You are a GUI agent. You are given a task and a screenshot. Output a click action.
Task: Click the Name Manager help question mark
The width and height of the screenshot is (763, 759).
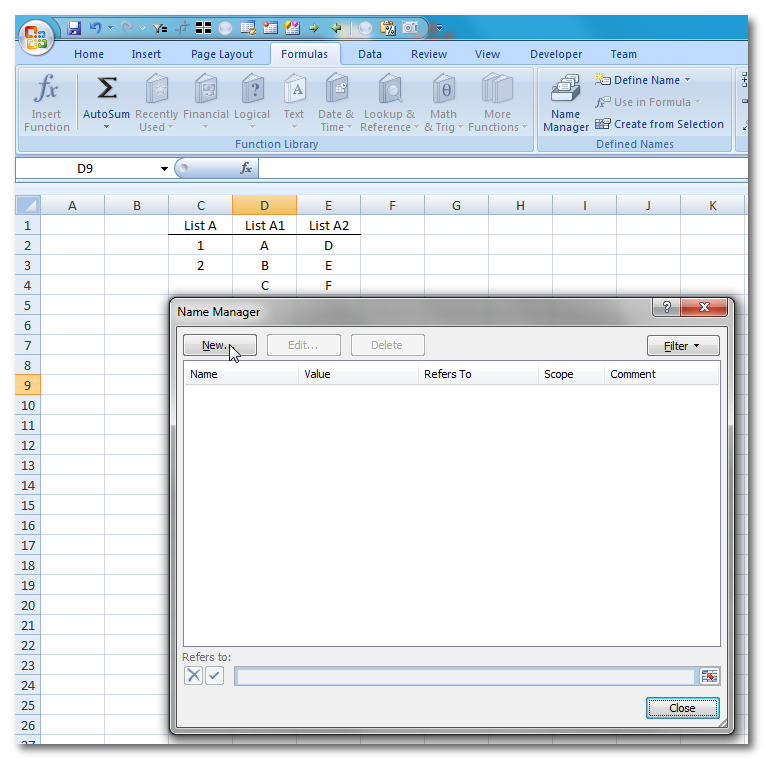point(667,308)
